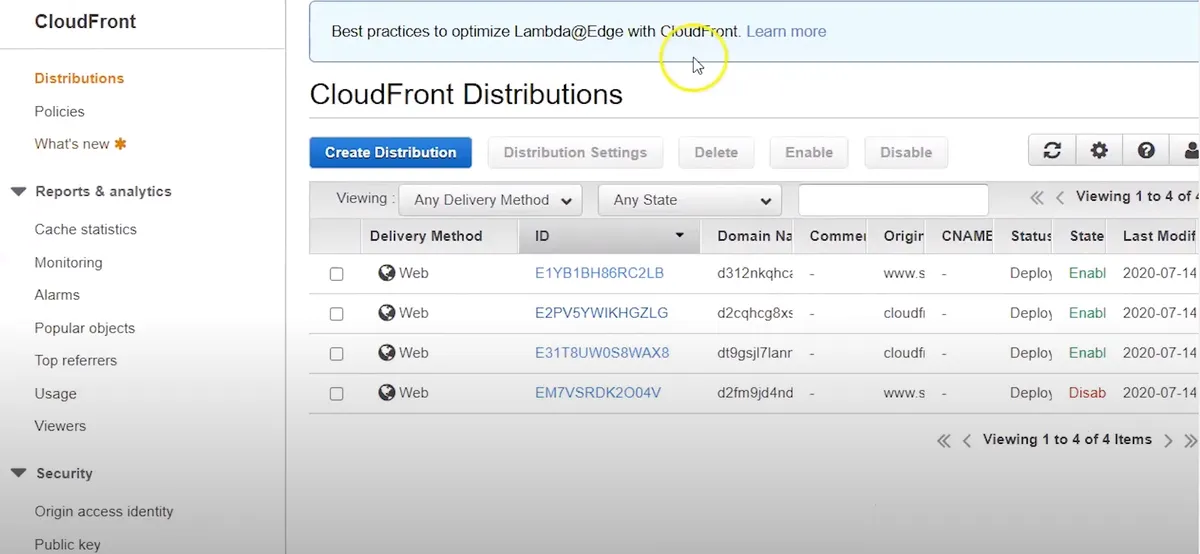The width and height of the screenshot is (1200, 554).
Task: Open distribution E1YB1BH86RC2LB link
Action: (x=599, y=273)
